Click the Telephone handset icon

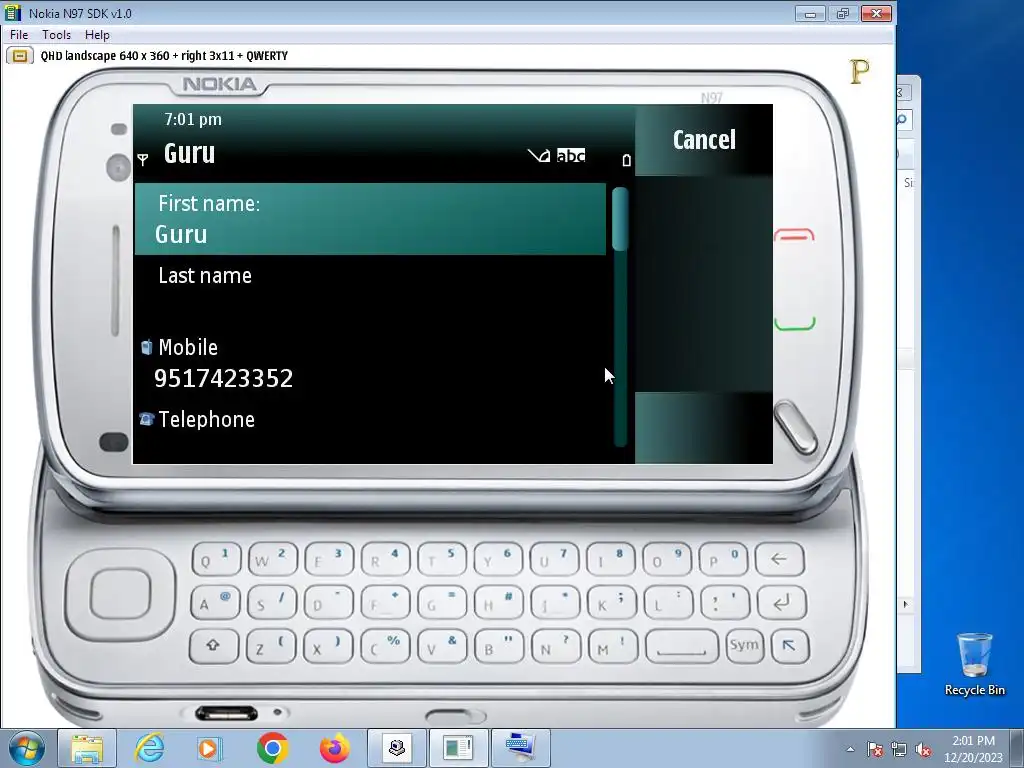pyautogui.click(x=146, y=419)
